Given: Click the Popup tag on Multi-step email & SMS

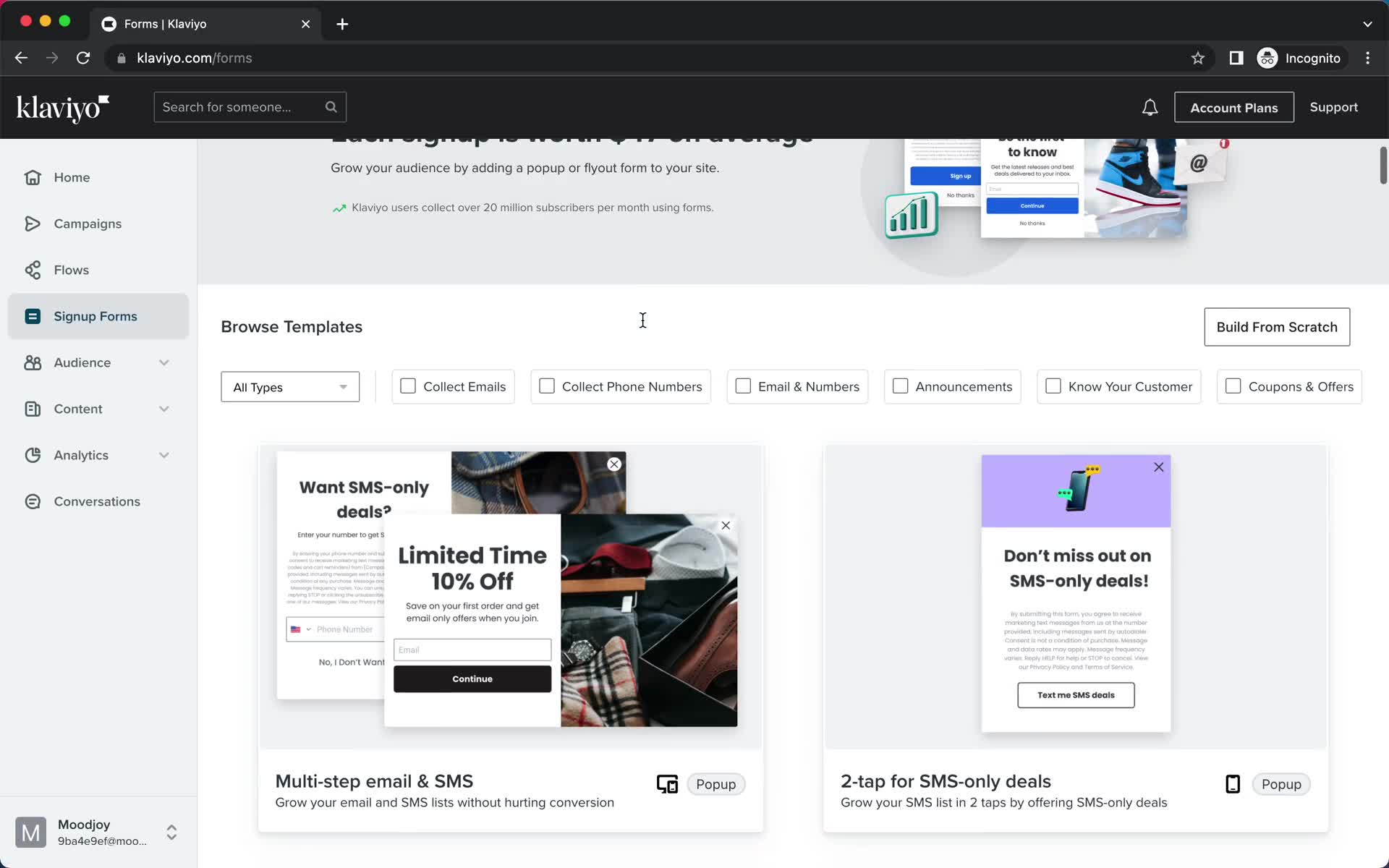Looking at the screenshot, I should pos(715,784).
